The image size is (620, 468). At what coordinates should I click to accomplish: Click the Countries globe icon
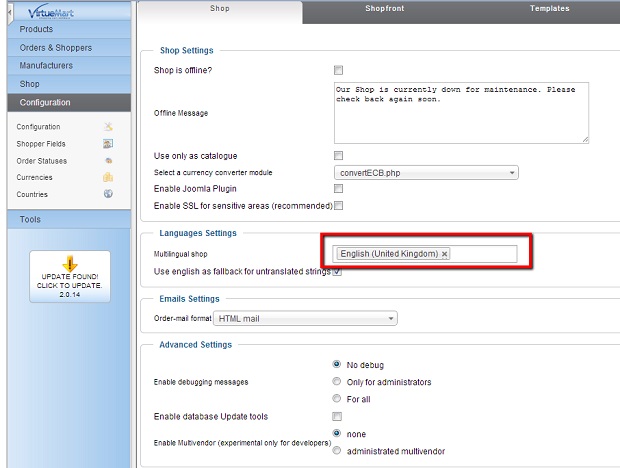pos(108,195)
